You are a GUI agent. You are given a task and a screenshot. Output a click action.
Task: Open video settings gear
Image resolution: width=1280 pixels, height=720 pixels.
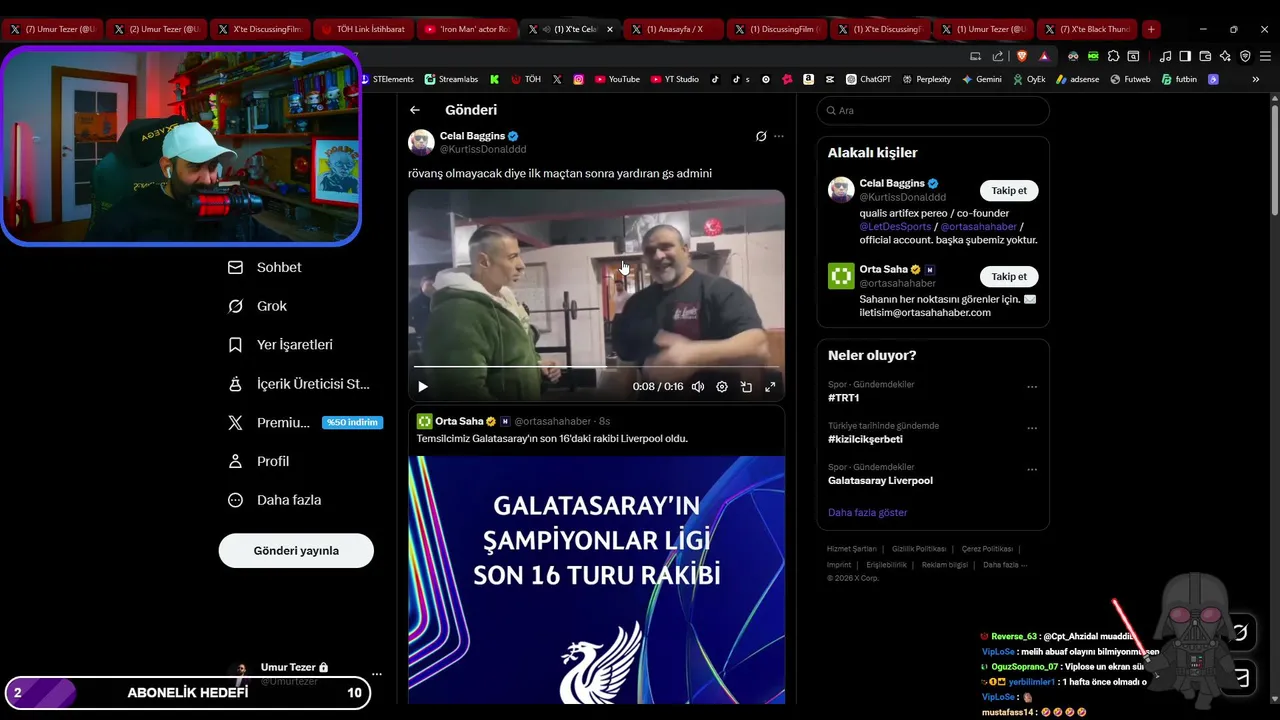click(x=722, y=387)
